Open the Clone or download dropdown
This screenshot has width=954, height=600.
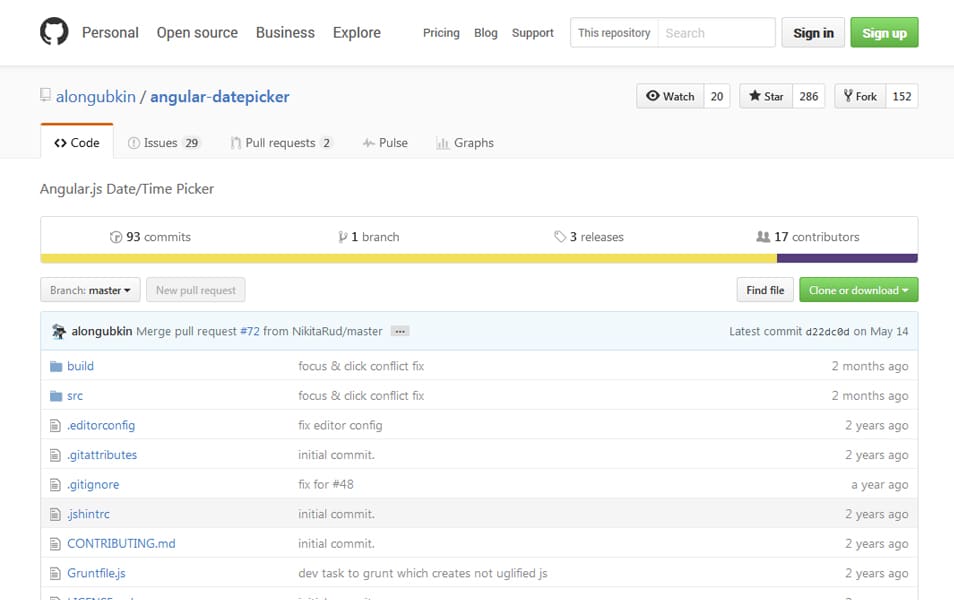pos(858,290)
